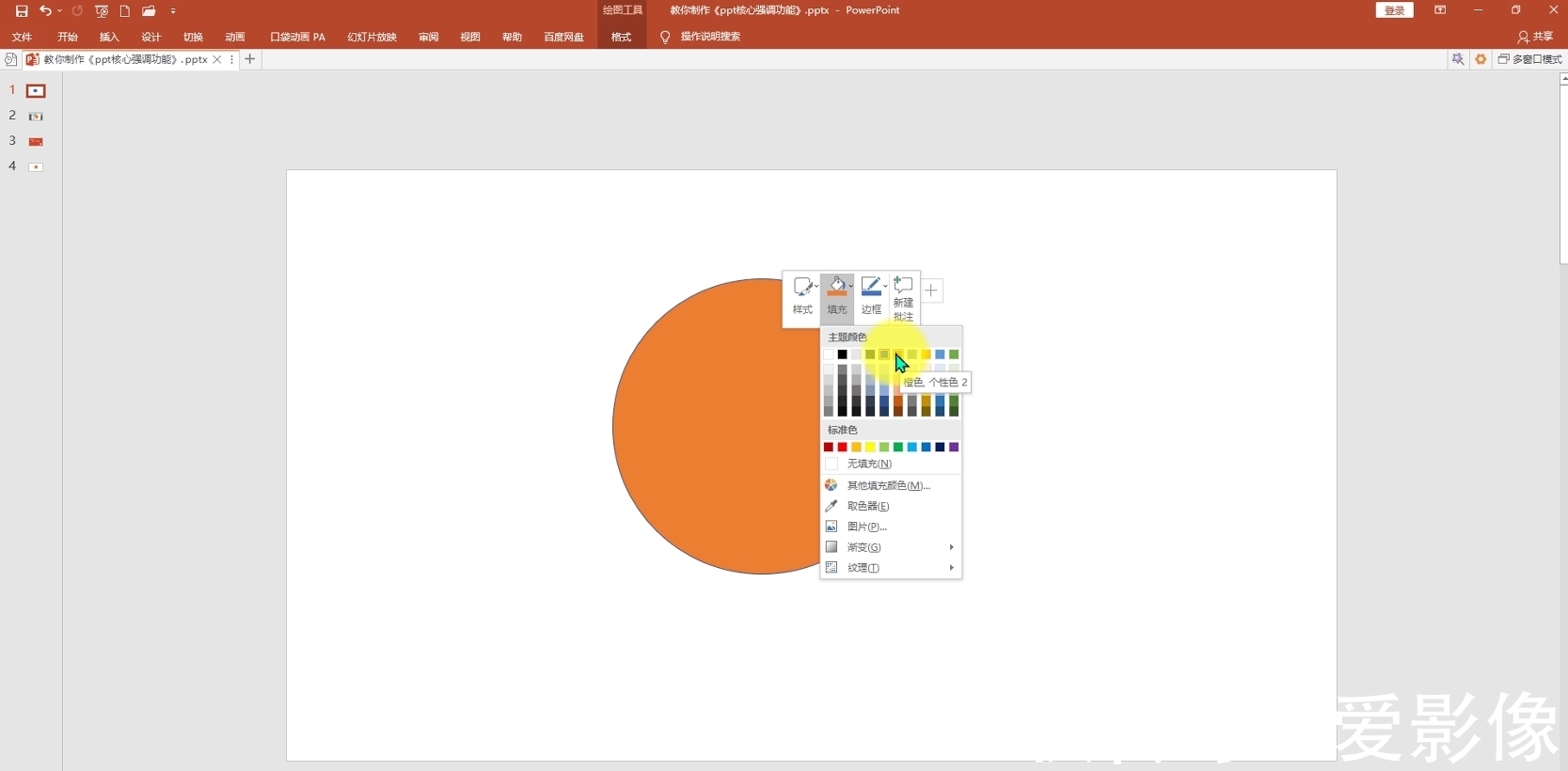Viewport: 1568px width, 771px height.
Task: Toggle multi-window mode (多窗口模式)
Action: click(1530, 59)
